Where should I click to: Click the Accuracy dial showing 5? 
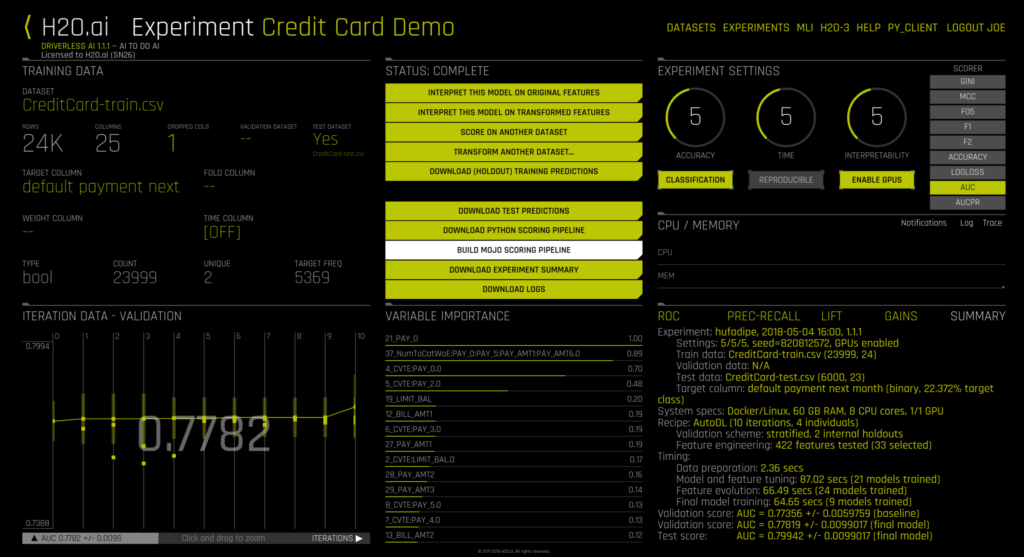tap(695, 117)
